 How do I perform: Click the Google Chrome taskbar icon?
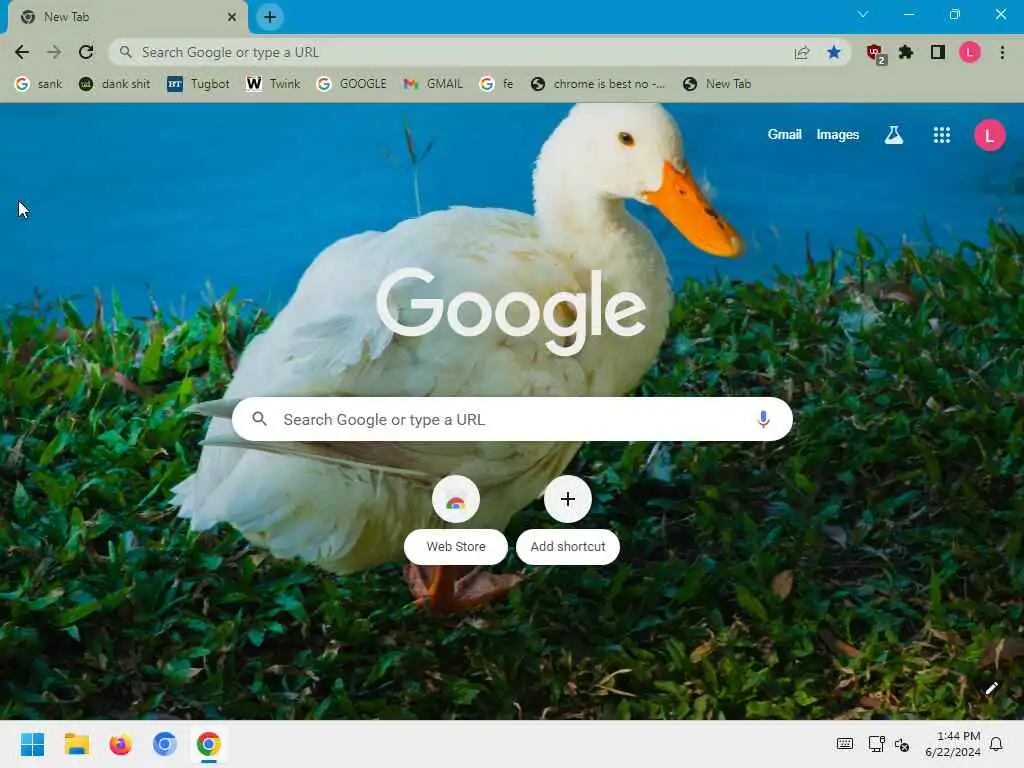[209, 744]
